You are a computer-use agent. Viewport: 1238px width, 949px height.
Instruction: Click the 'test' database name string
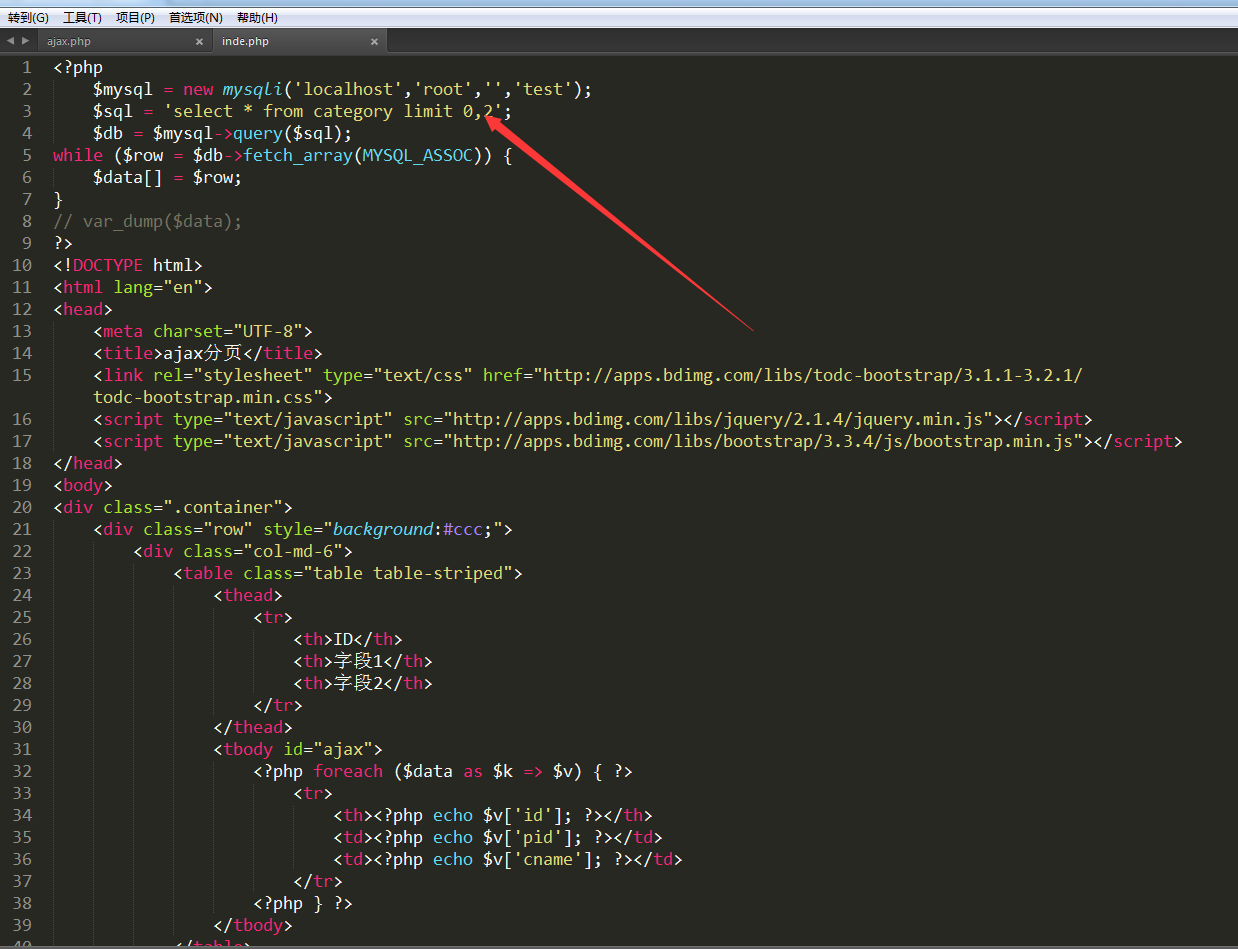point(543,89)
